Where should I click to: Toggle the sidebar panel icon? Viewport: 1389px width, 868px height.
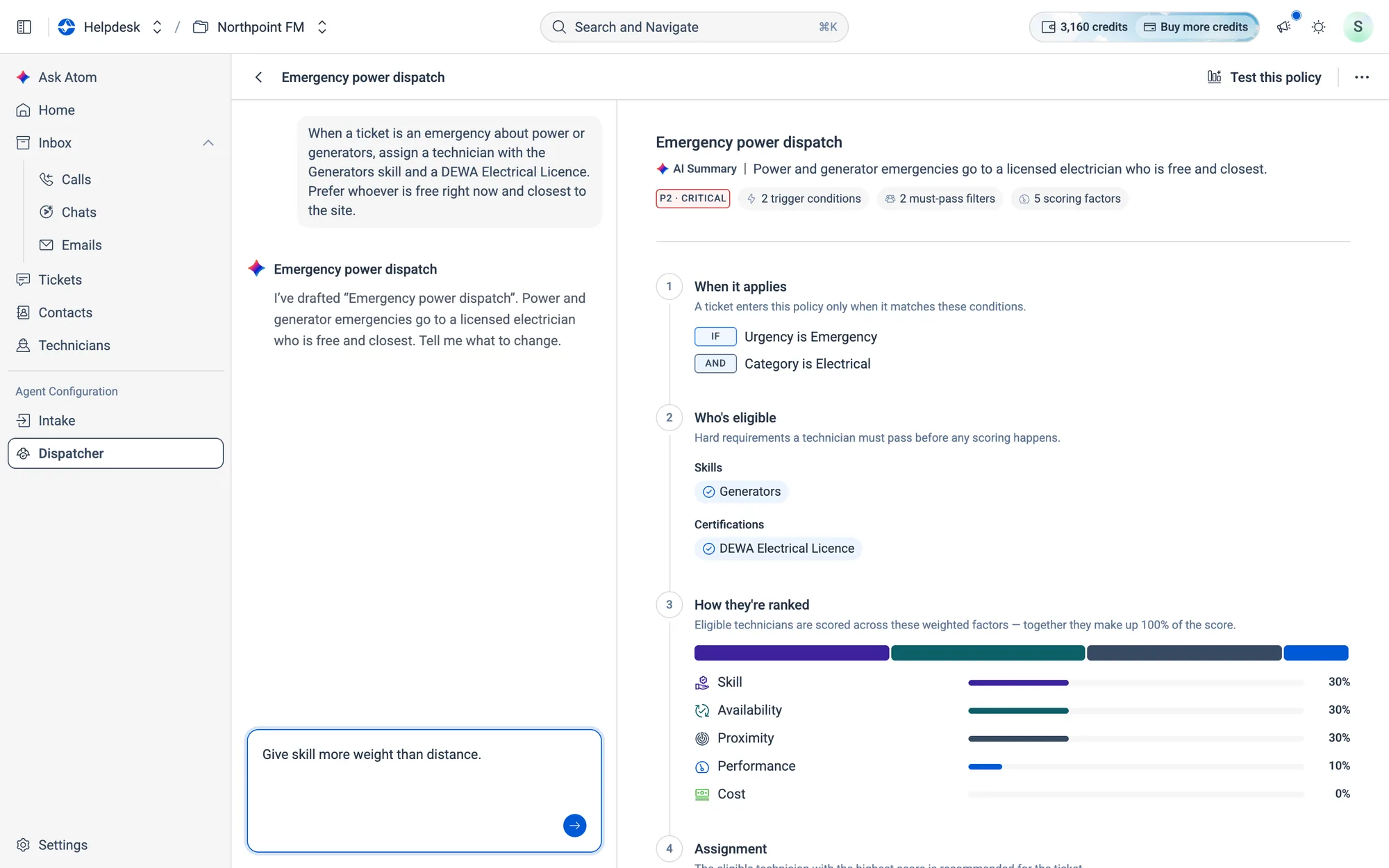click(x=24, y=27)
